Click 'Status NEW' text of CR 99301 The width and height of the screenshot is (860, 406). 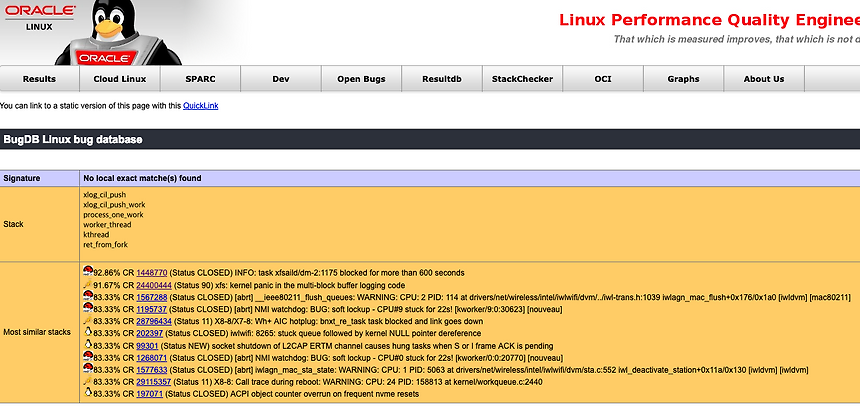[184, 346]
